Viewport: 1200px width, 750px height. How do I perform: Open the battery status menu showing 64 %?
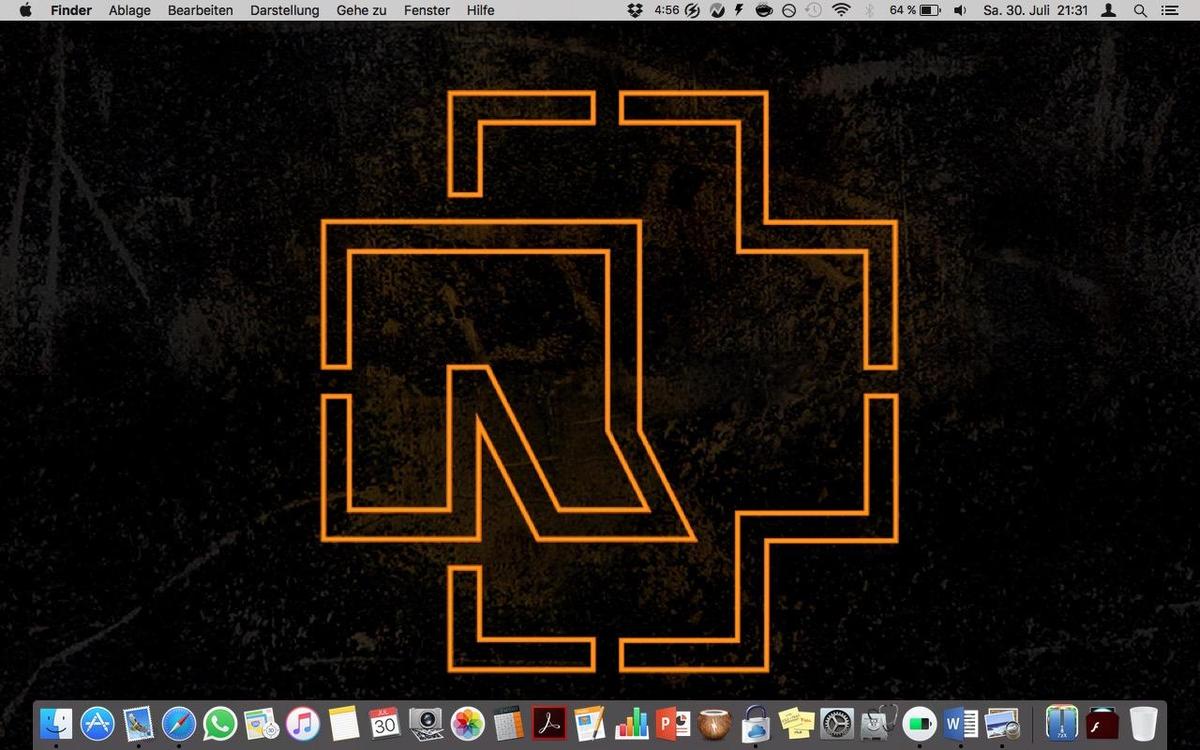click(x=915, y=10)
